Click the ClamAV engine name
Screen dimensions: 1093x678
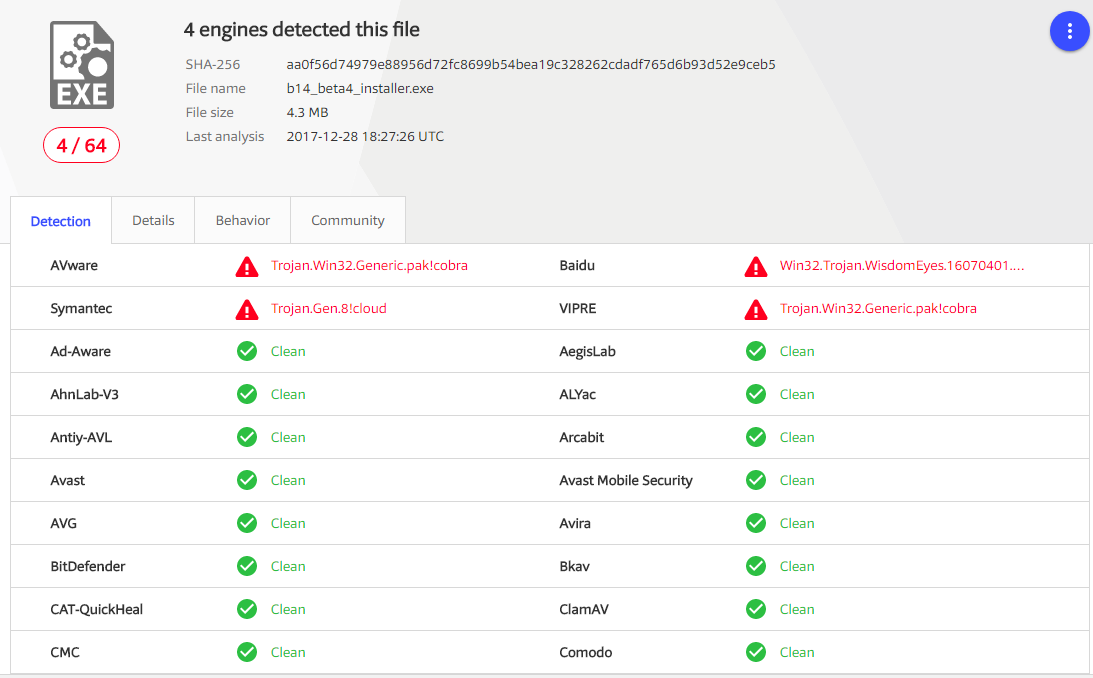pos(584,609)
